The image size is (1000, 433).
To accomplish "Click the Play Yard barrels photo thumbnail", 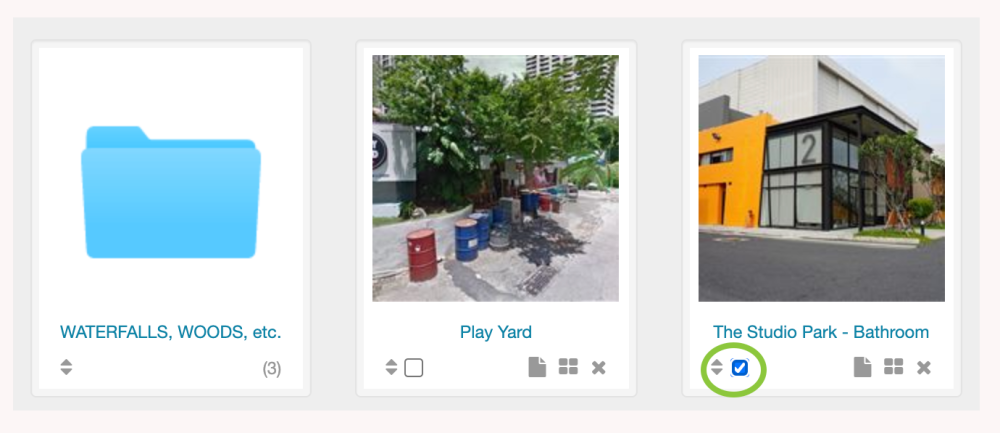I will click(x=496, y=178).
